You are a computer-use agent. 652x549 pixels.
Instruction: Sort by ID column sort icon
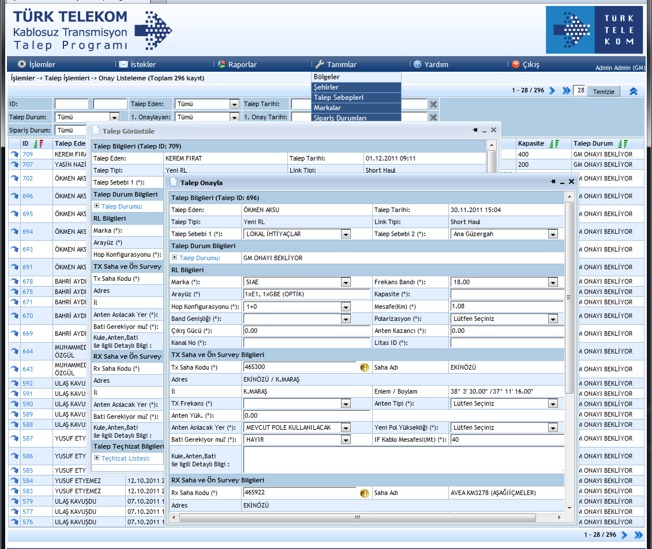coord(39,144)
